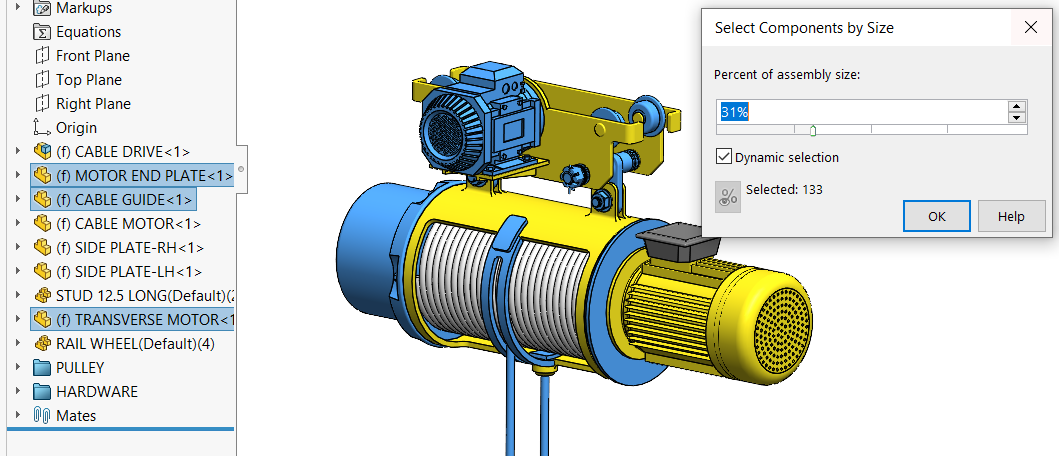
Task: Expand the SIDE PLATE-RH tree node
Action: [x=17, y=248]
